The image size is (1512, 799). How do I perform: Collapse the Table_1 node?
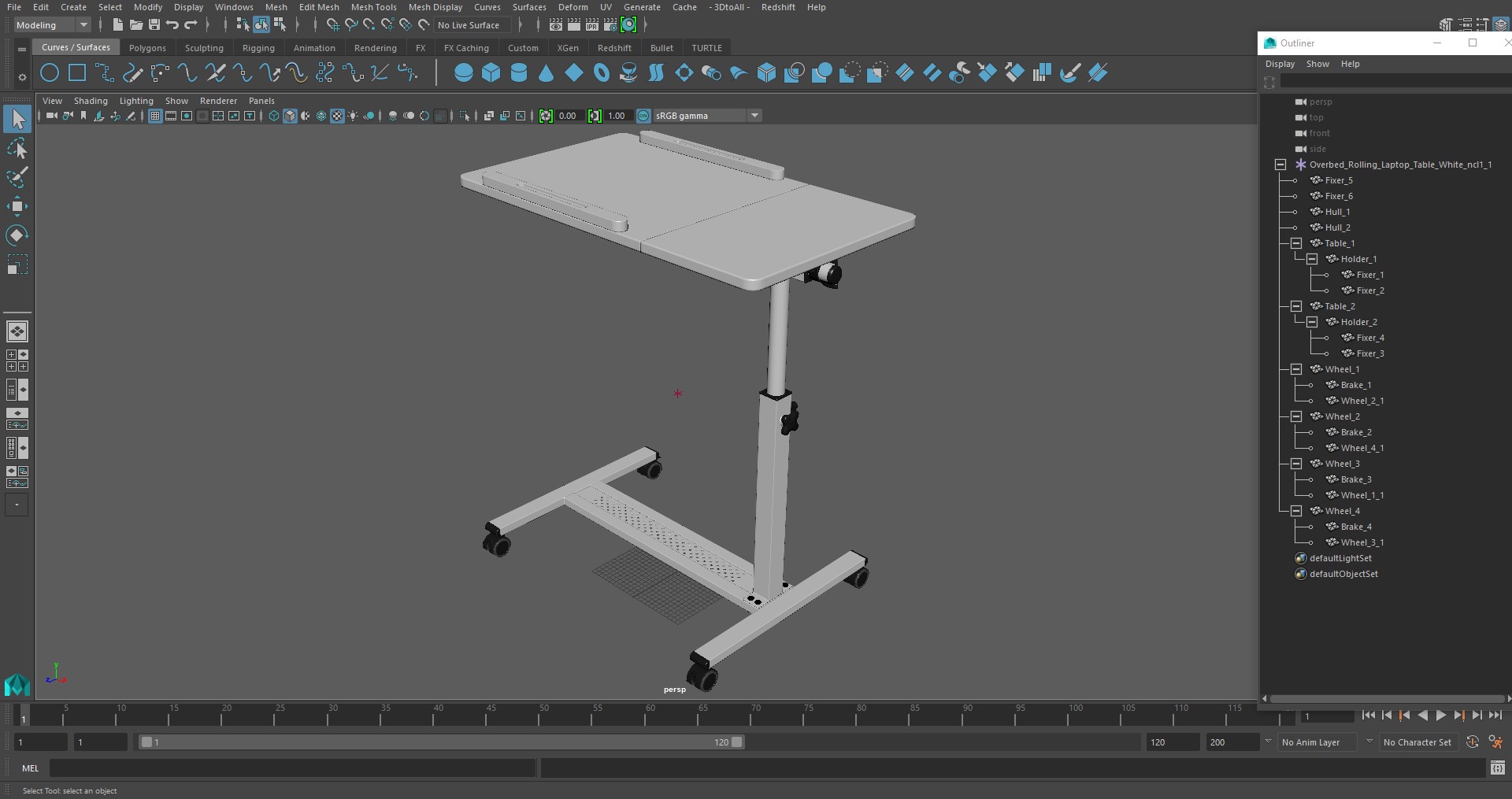pos(1296,243)
